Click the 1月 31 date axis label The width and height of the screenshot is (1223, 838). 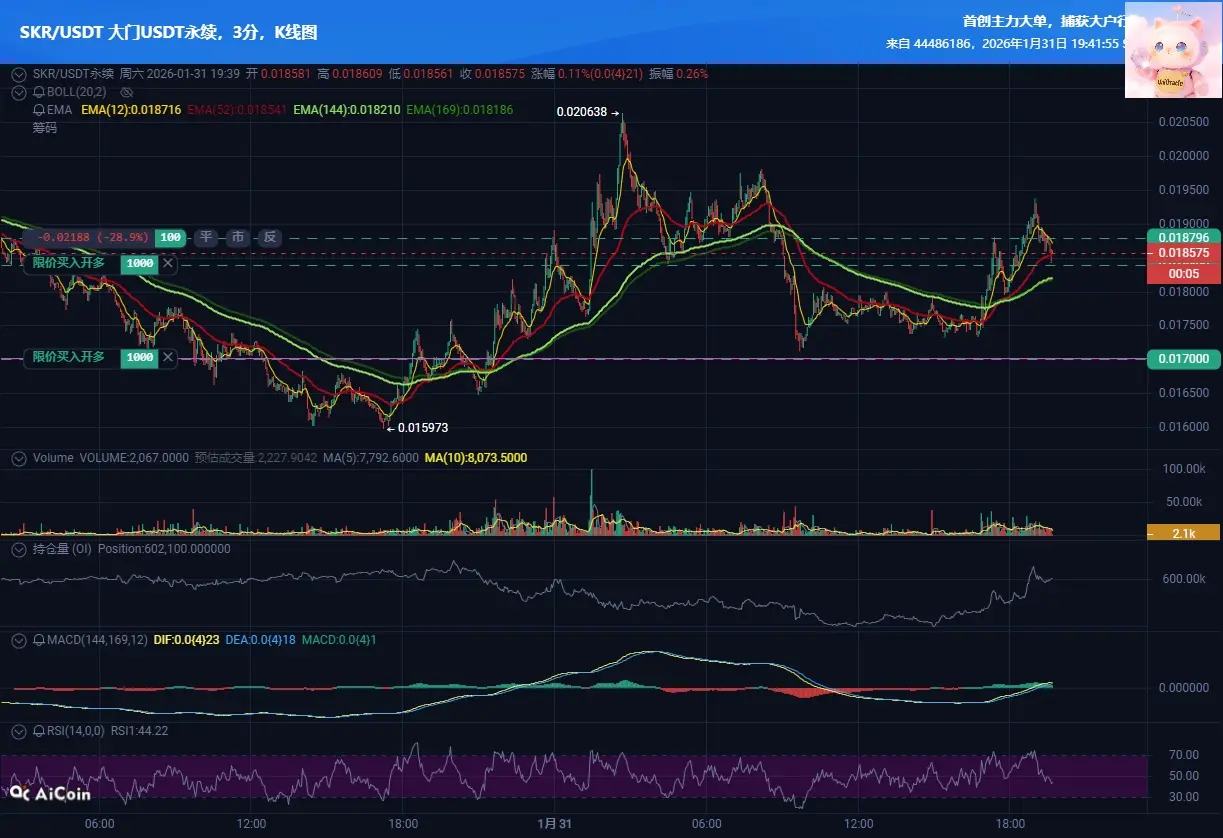pos(554,823)
